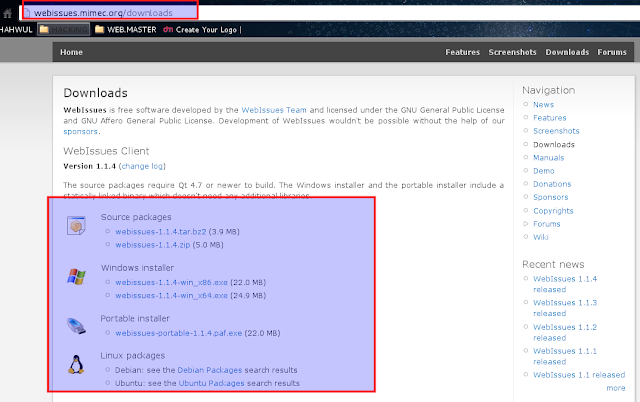The height and width of the screenshot is (402, 640).
Task: Open Features in the top menu
Action: [x=462, y=52]
